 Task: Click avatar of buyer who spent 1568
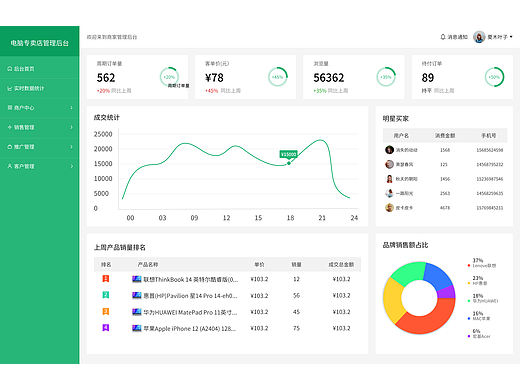pos(389,150)
